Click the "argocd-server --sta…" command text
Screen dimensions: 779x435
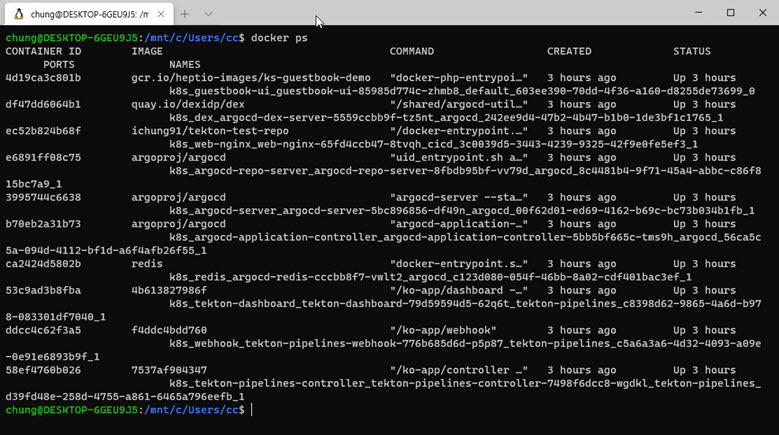coord(459,198)
